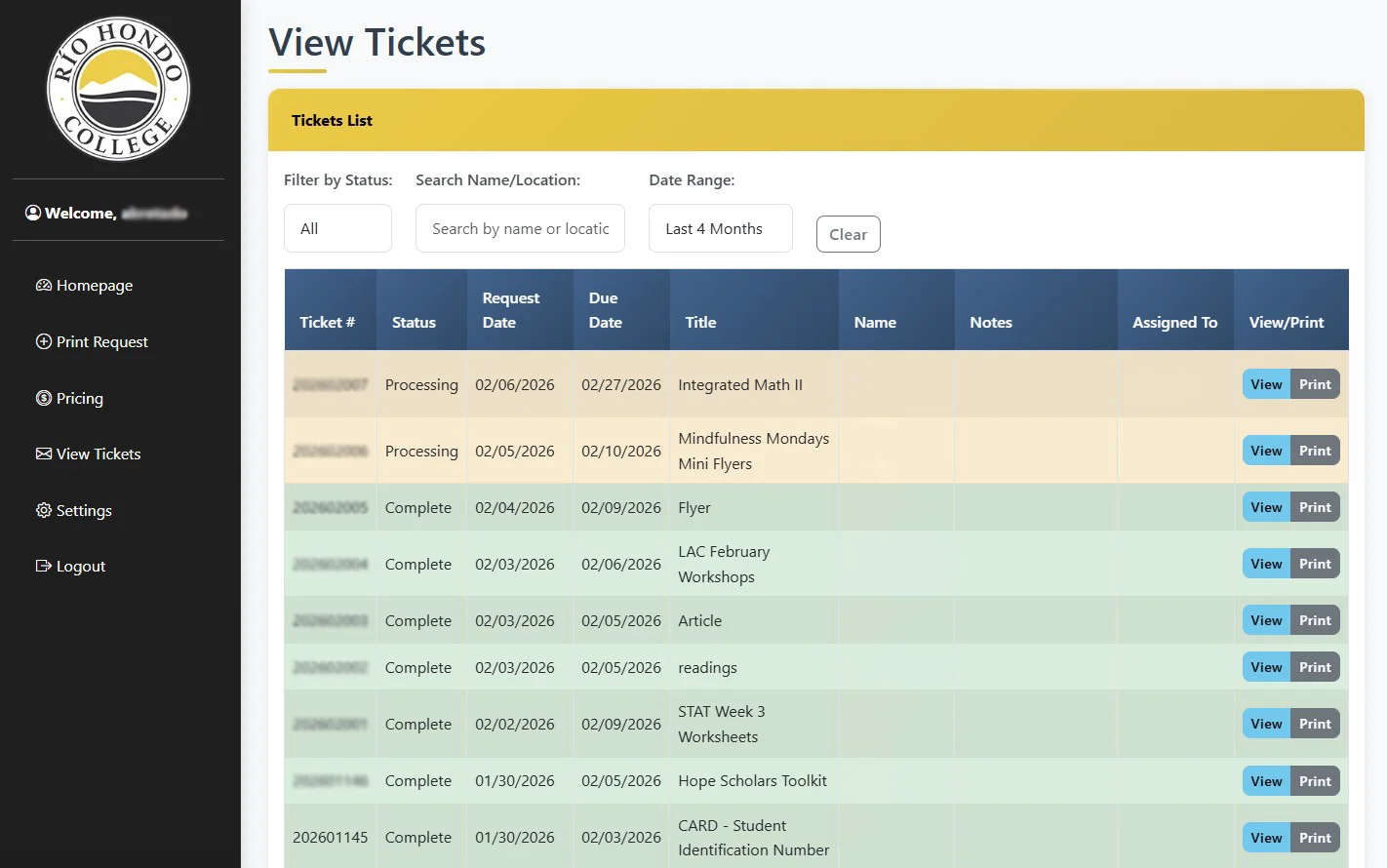This screenshot has width=1387, height=868.
Task: Open the Print Request page
Action: pos(92,341)
